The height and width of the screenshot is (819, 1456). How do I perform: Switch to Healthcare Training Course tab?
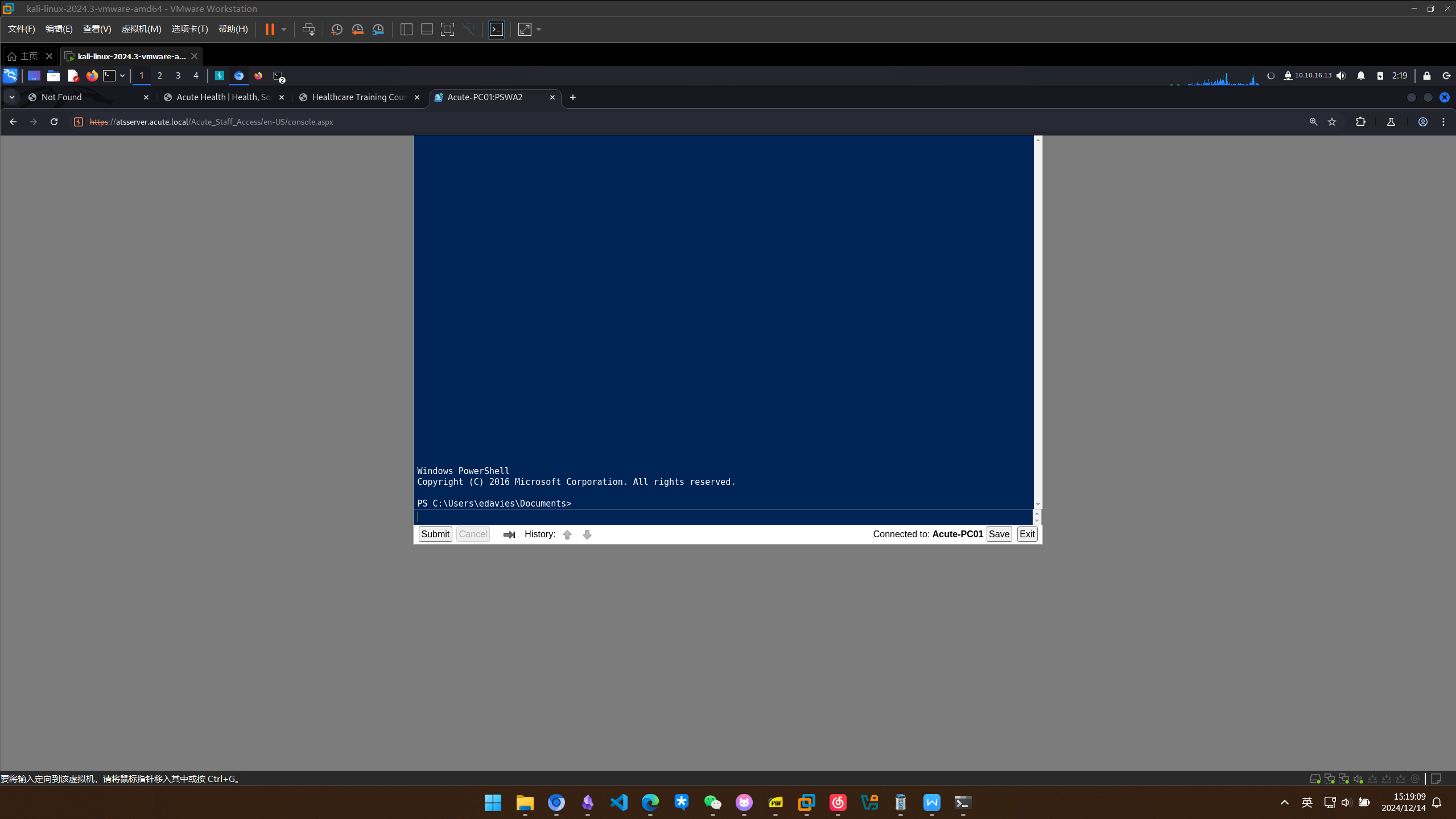[x=358, y=97]
